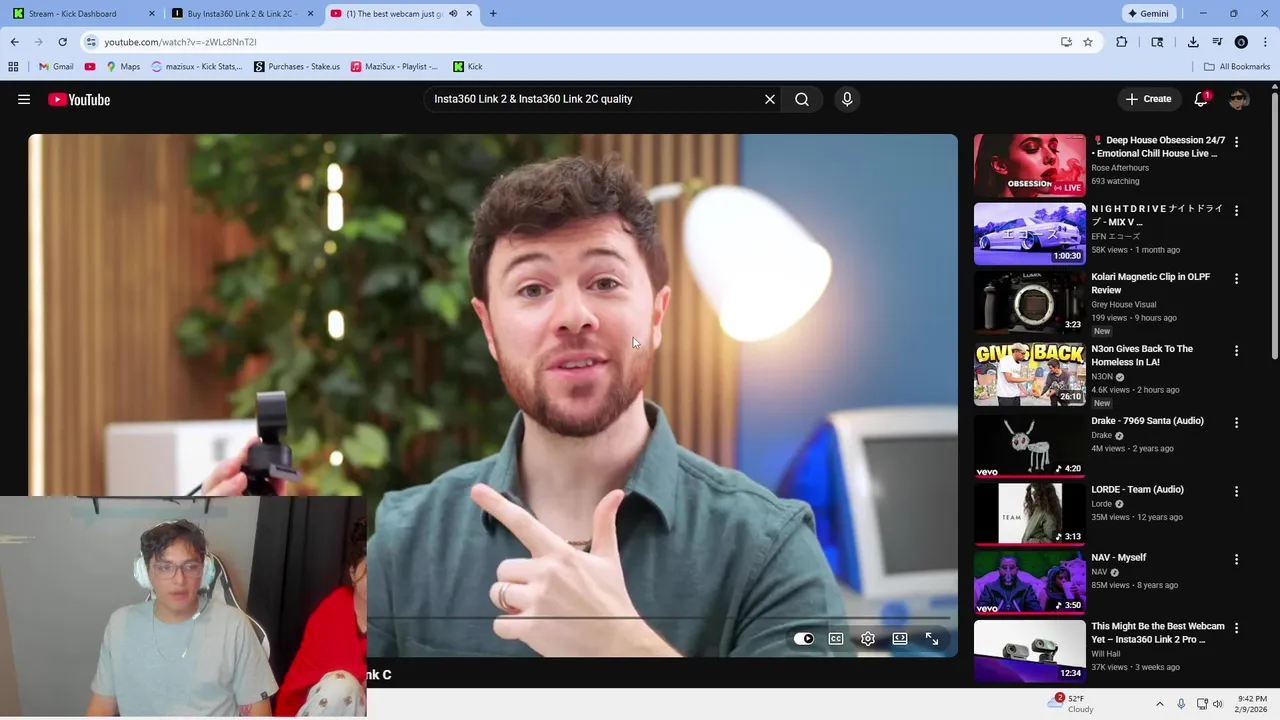Open the Drake 7969 Santa title link
The width and height of the screenshot is (1280, 720).
pyautogui.click(x=1147, y=421)
